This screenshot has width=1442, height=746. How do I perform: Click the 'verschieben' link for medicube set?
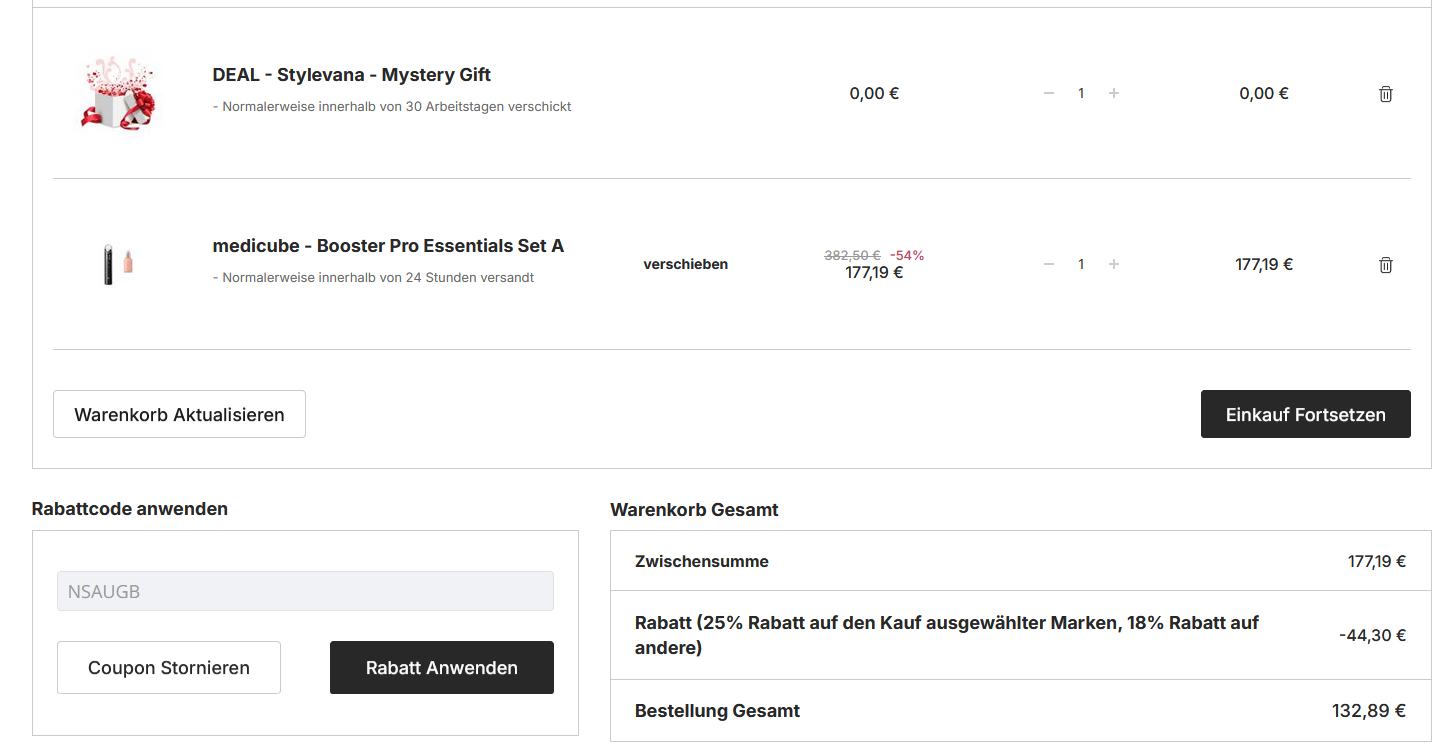tap(685, 264)
